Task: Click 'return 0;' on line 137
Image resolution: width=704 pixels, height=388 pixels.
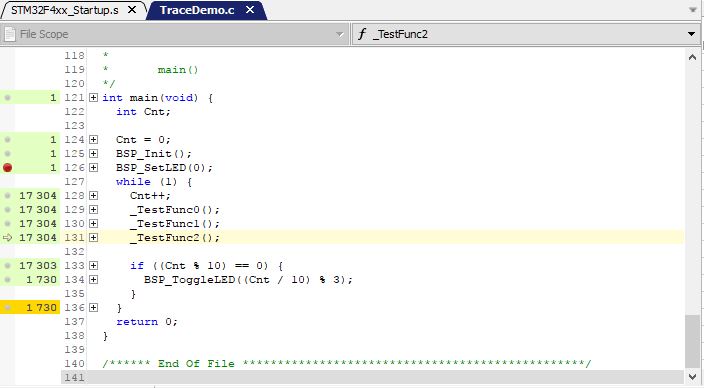Action: [x=147, y=322]
